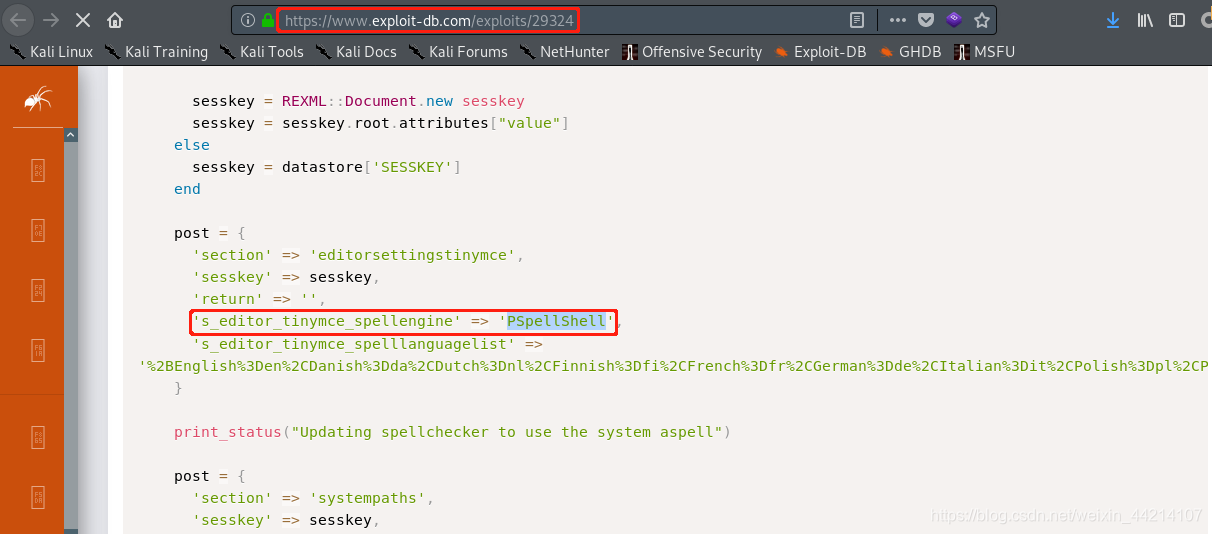Click the green padlock security icon
Viewport: 1212px width, 534px height.
click(267, 20)
